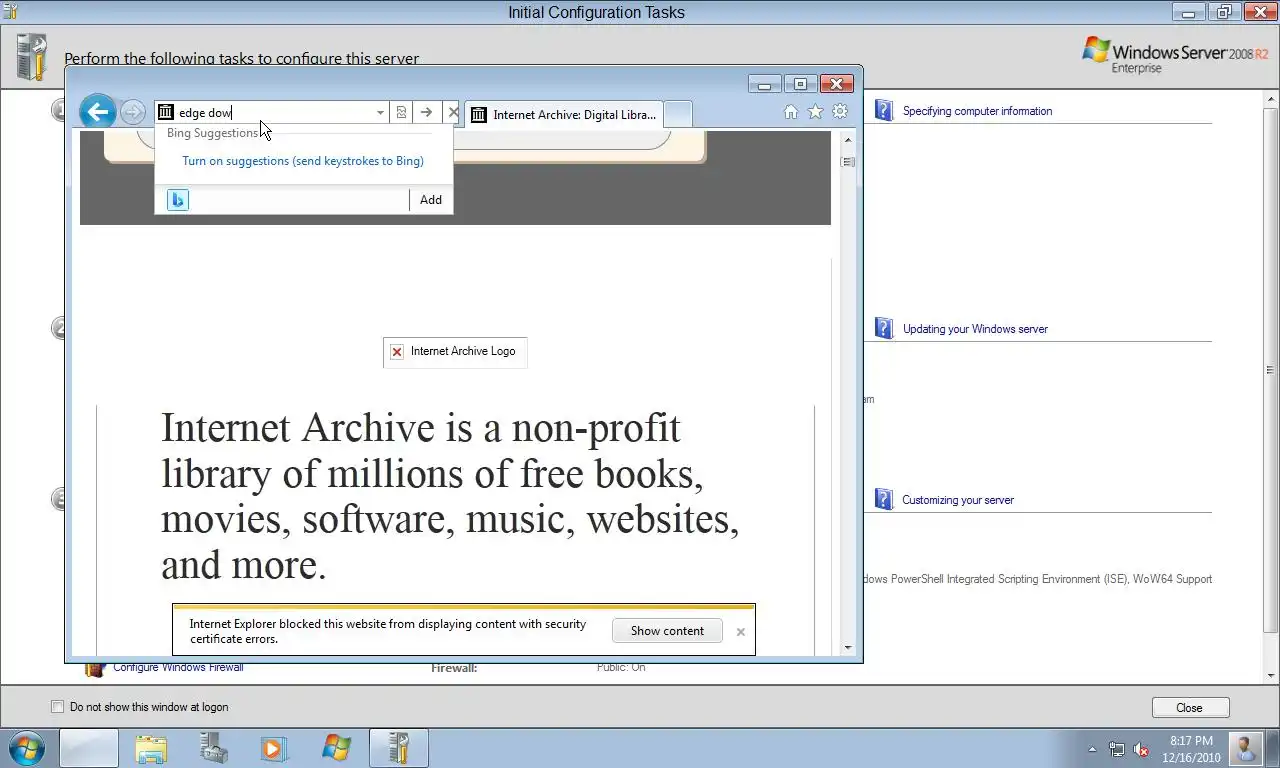Click into the address bar text field

click(272, 113)
